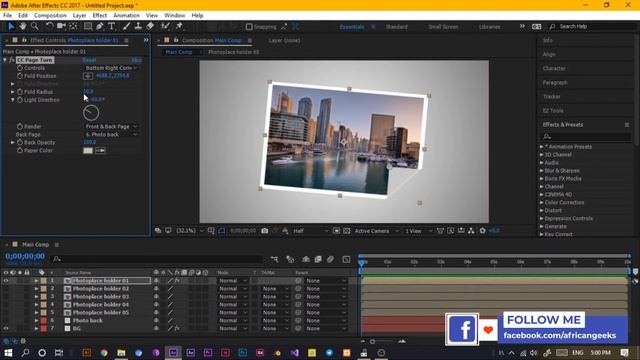The image size is (640, 360).
Task: Toggle Fold Radius stopwatch
Action: (x=20, y=92)
